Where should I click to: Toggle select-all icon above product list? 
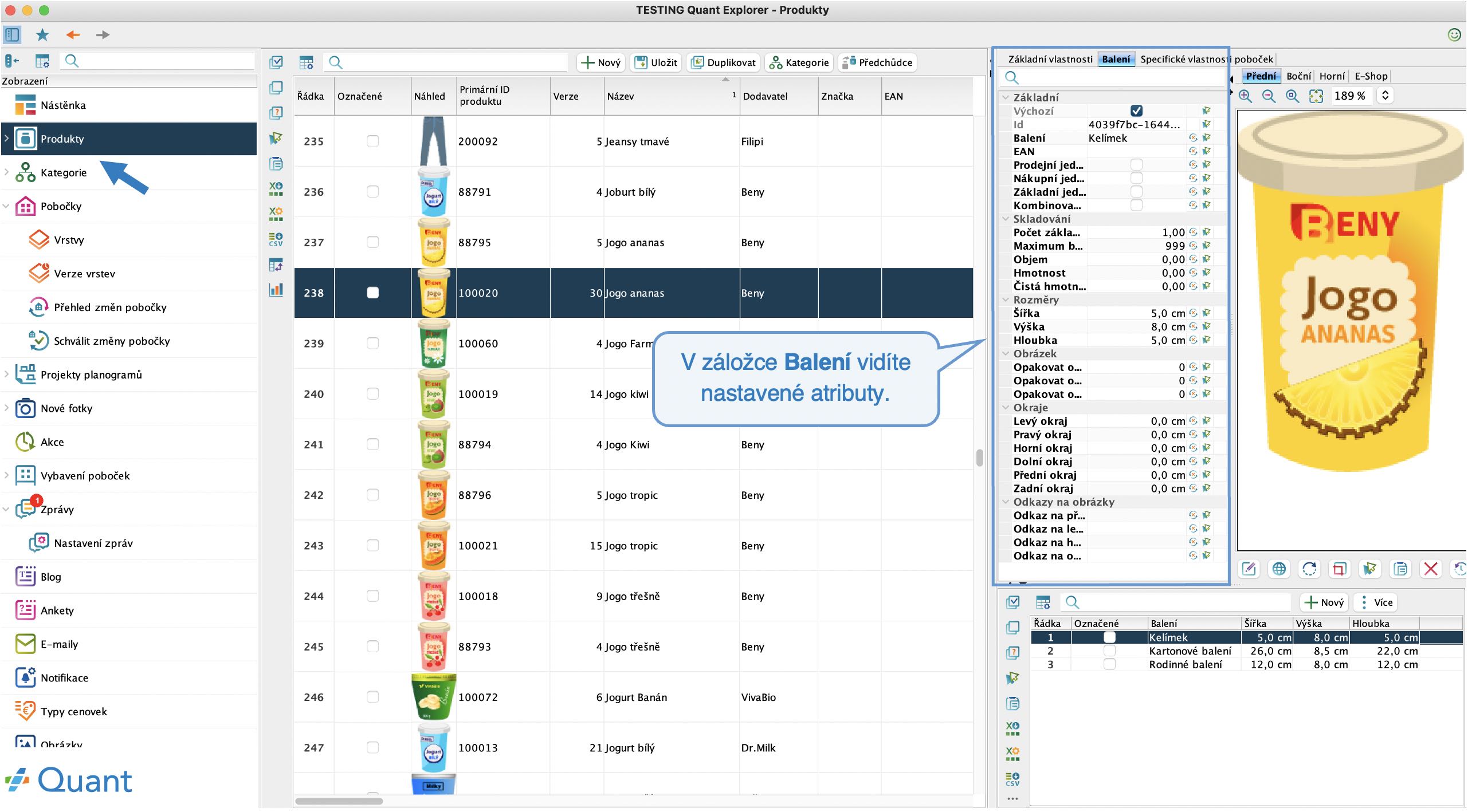(276, 62)
